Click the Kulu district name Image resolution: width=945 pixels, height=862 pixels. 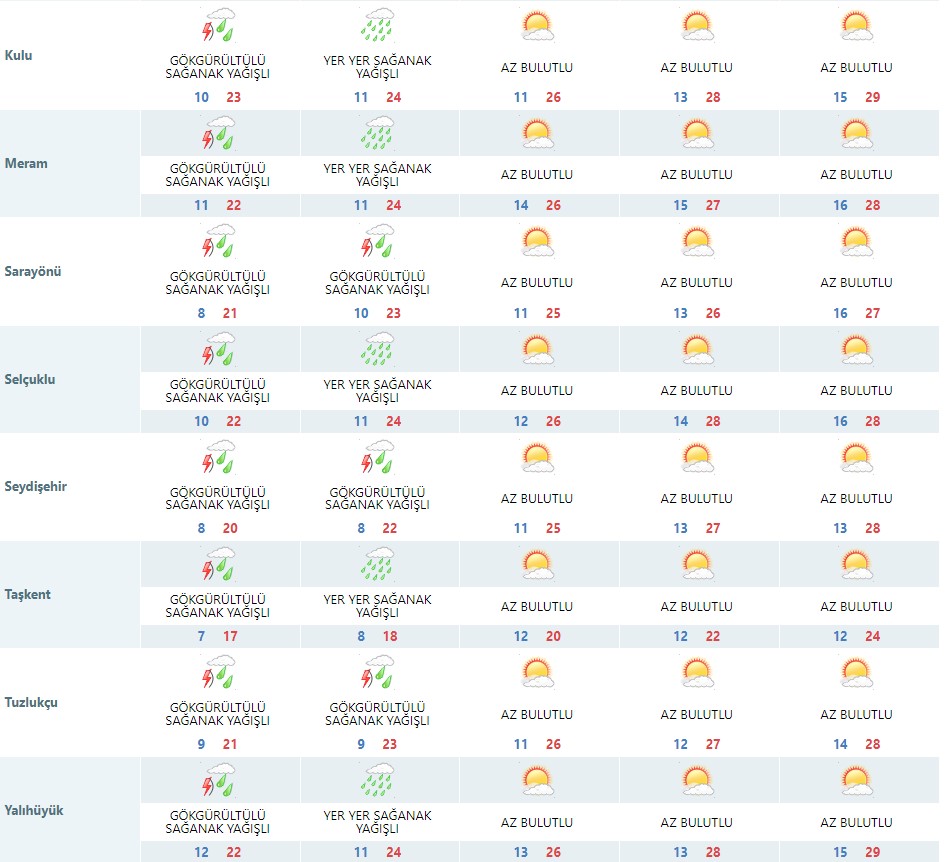click(x=18, y=55)
